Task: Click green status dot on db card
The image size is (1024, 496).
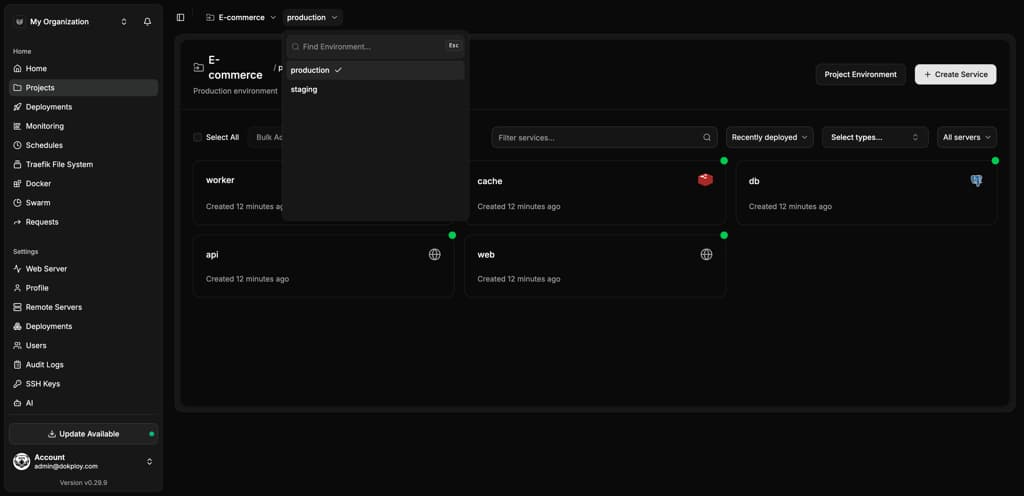Action: pos(995,161)
